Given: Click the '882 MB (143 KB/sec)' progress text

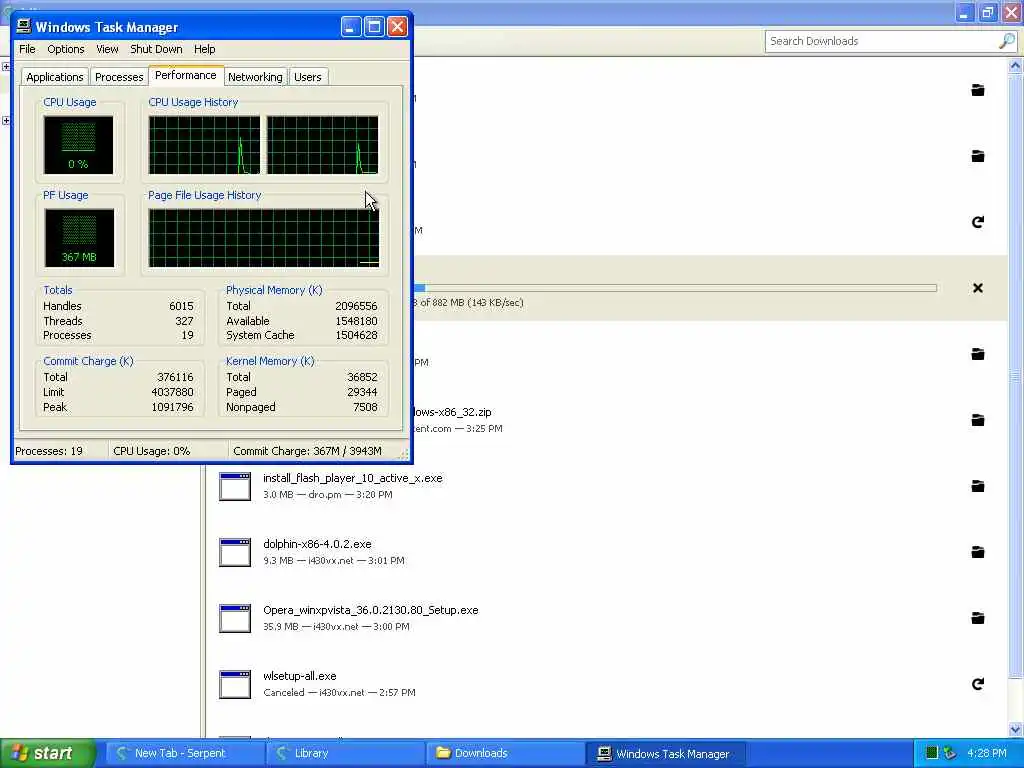Looking at the screenshot, I should point(478,303).
